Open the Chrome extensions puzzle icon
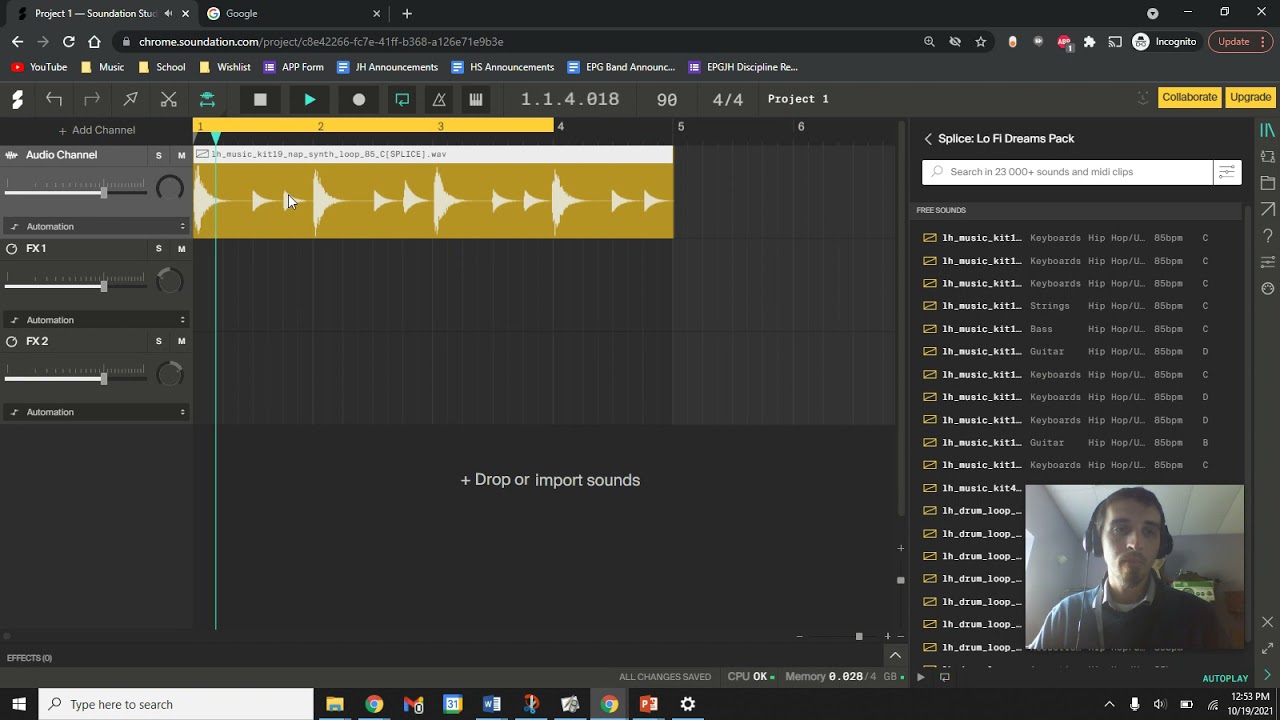The height and width of the screenshot is (720, 1280). tap(1089, 42)
